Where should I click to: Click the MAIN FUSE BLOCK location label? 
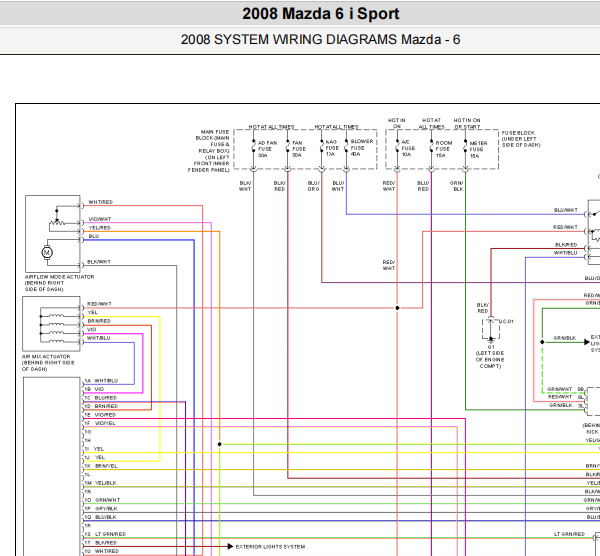(209, 151)
